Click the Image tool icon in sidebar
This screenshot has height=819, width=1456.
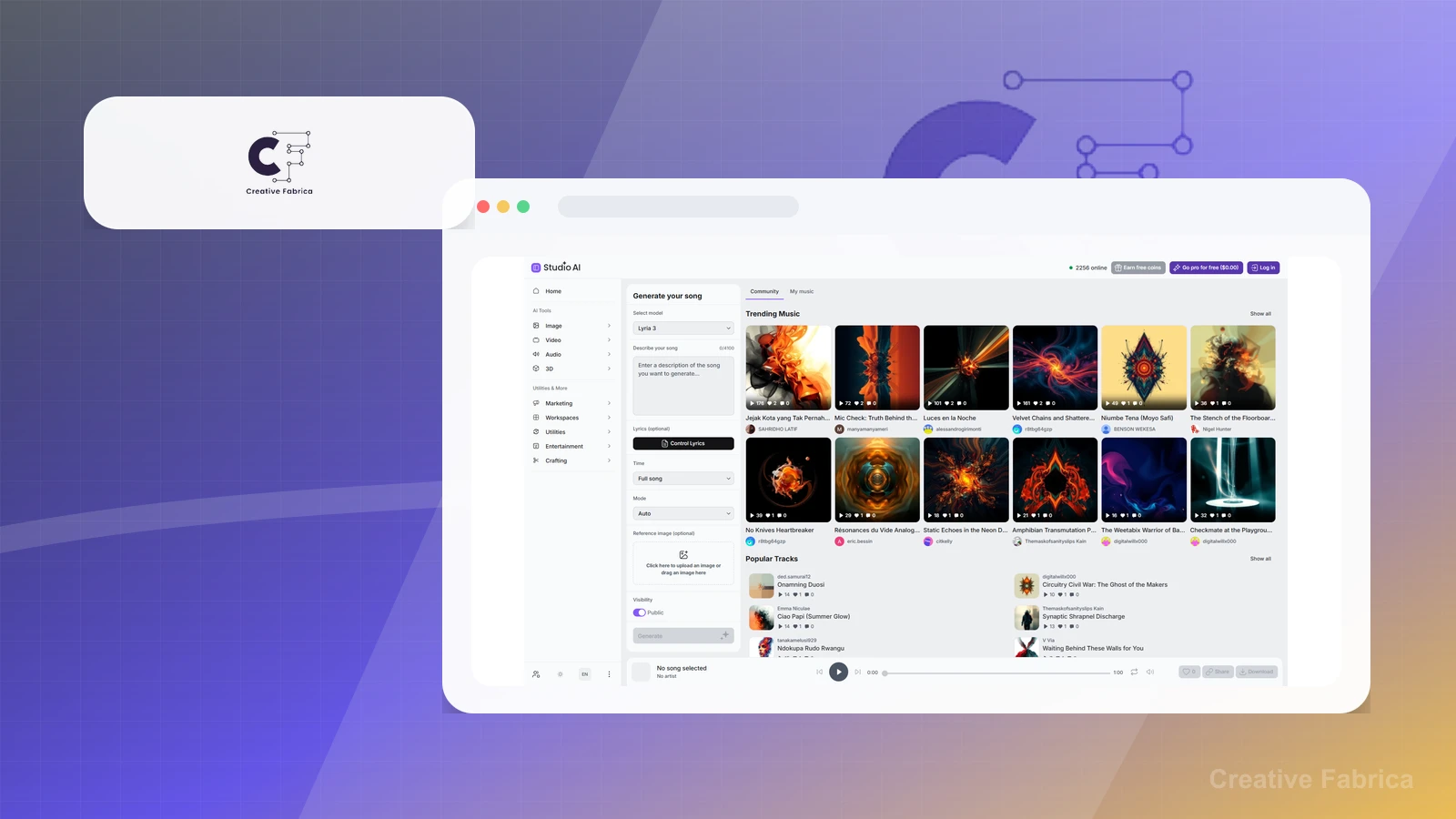[x=536, y=326]
